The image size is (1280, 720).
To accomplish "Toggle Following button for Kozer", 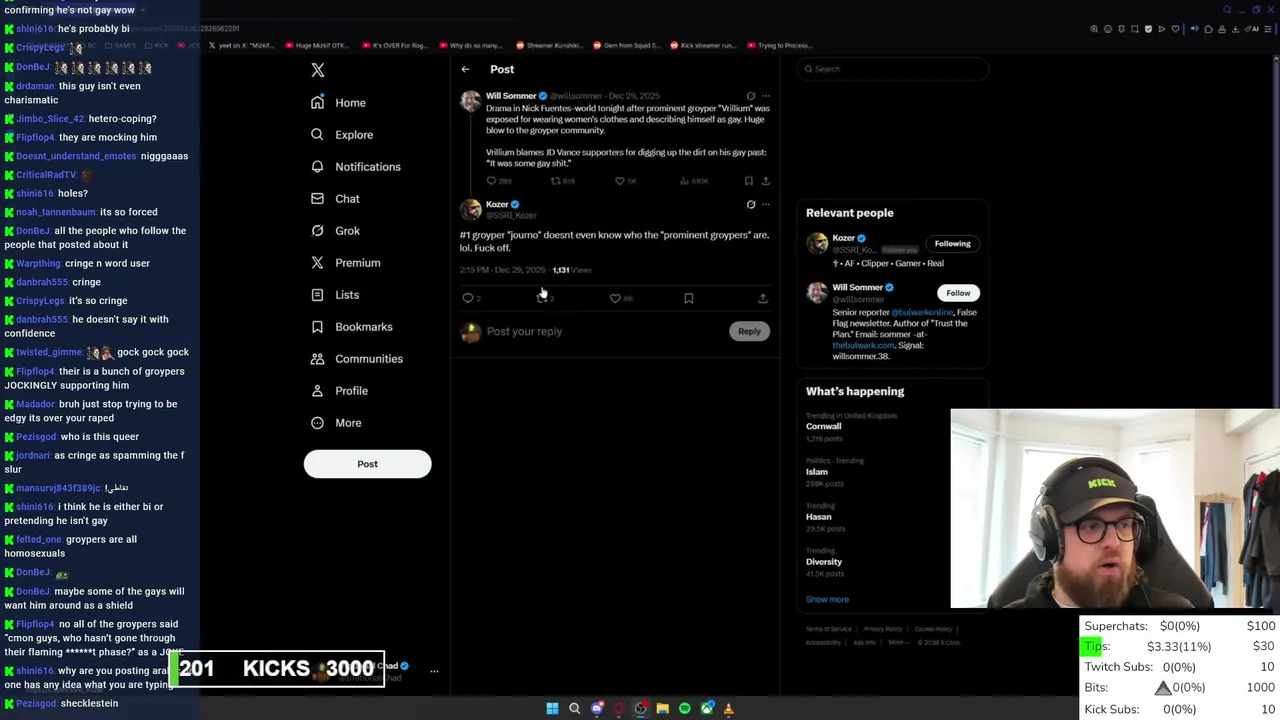I will coord(952,243).
